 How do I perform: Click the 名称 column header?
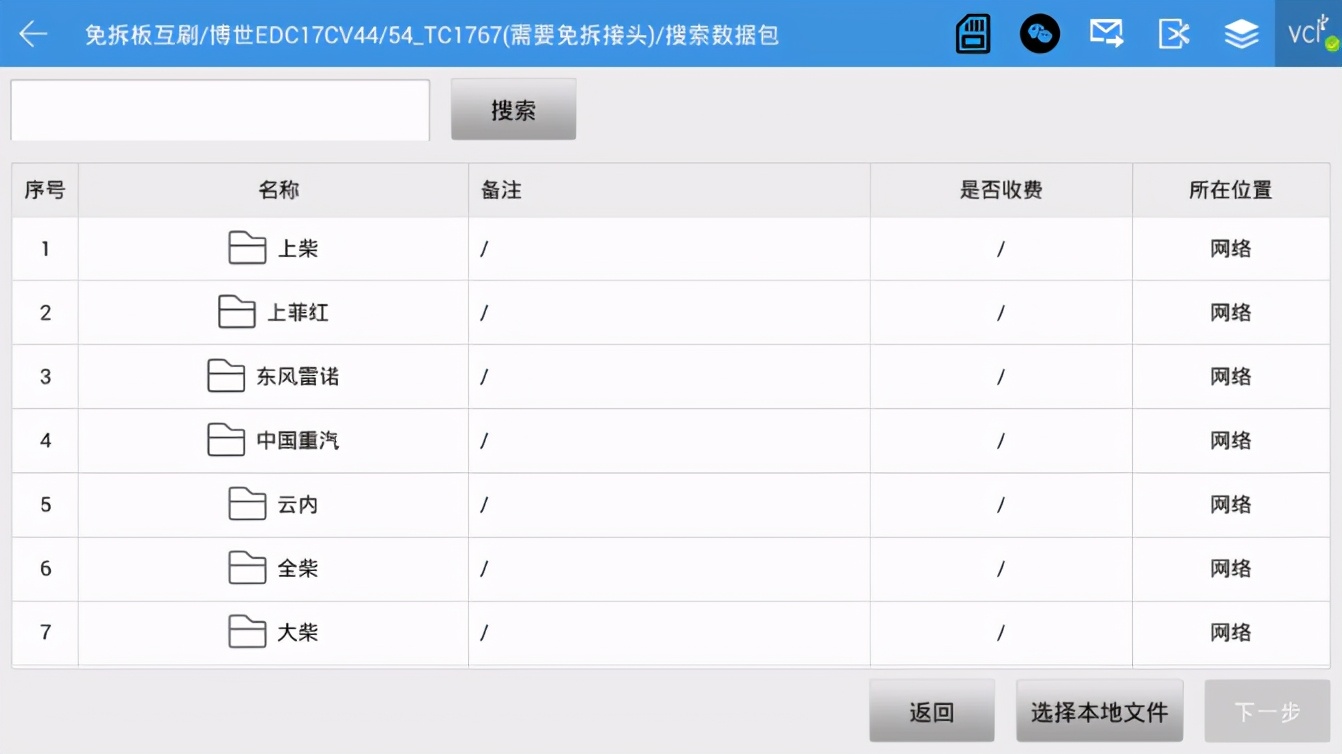click(x=273, y=190)
